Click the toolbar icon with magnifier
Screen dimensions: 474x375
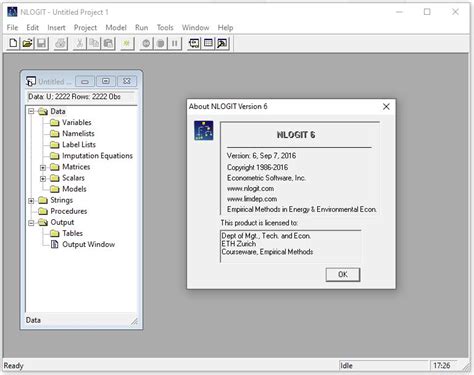[x=222, y=43]
